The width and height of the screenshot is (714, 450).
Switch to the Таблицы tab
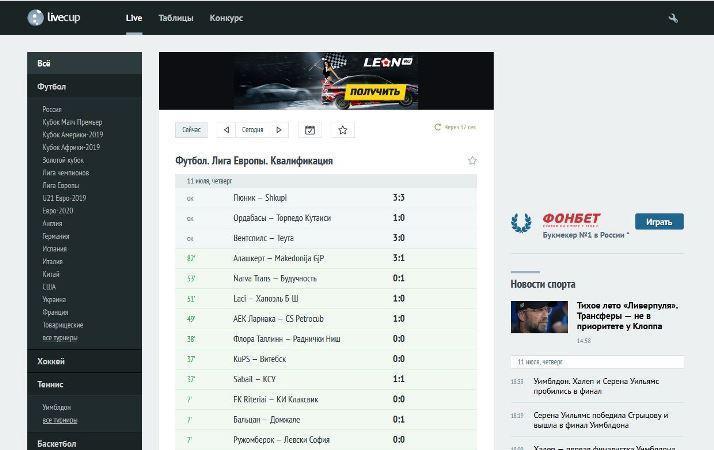[176, 18]
